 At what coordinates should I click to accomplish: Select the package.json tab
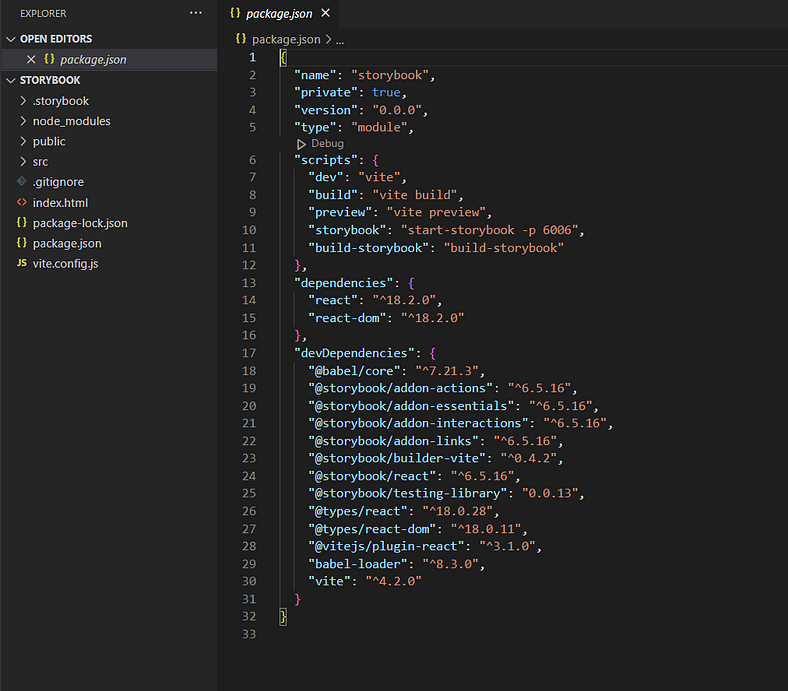pos(279,14)
